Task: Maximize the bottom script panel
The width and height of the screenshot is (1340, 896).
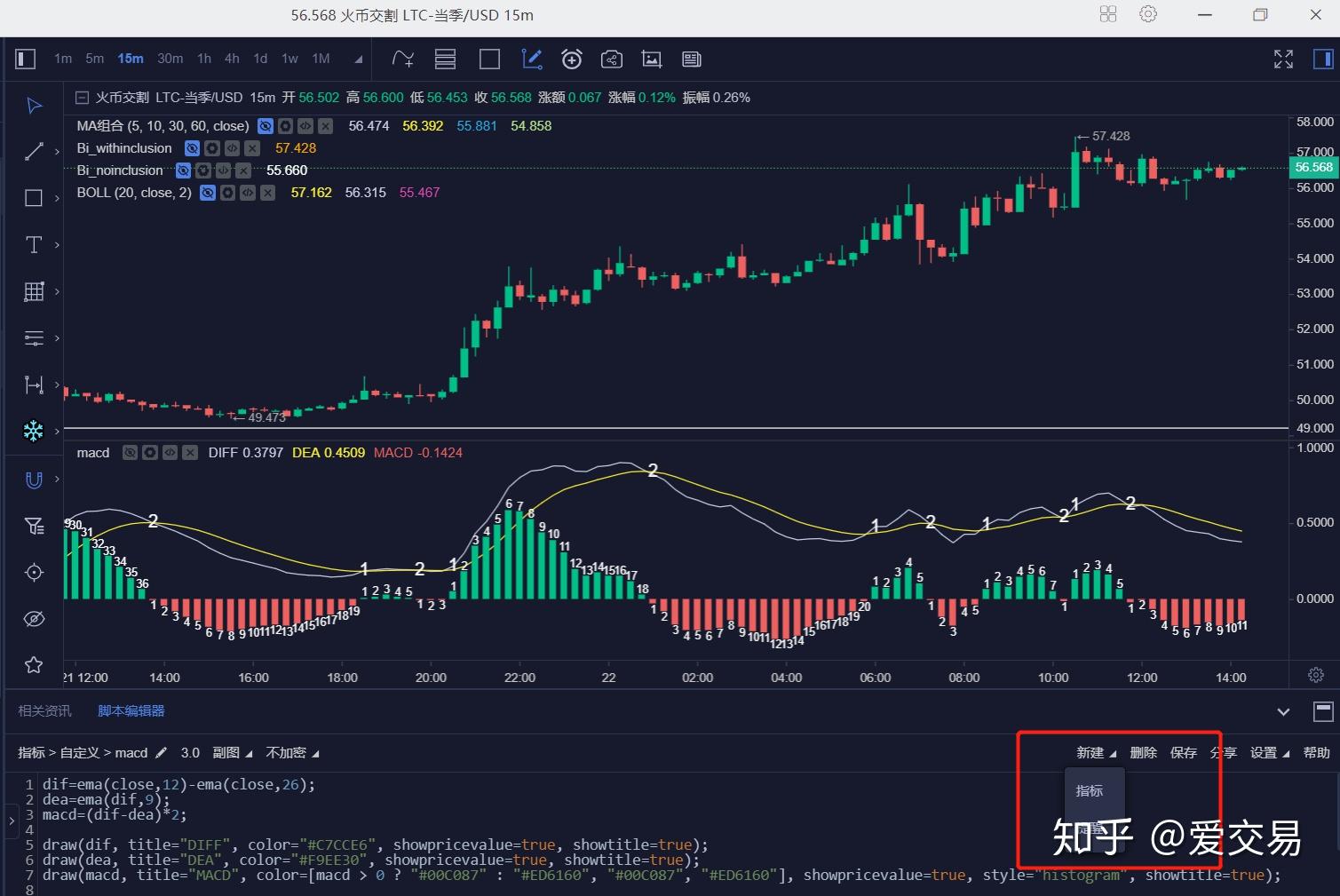Action: click(x=1323, y=711)
